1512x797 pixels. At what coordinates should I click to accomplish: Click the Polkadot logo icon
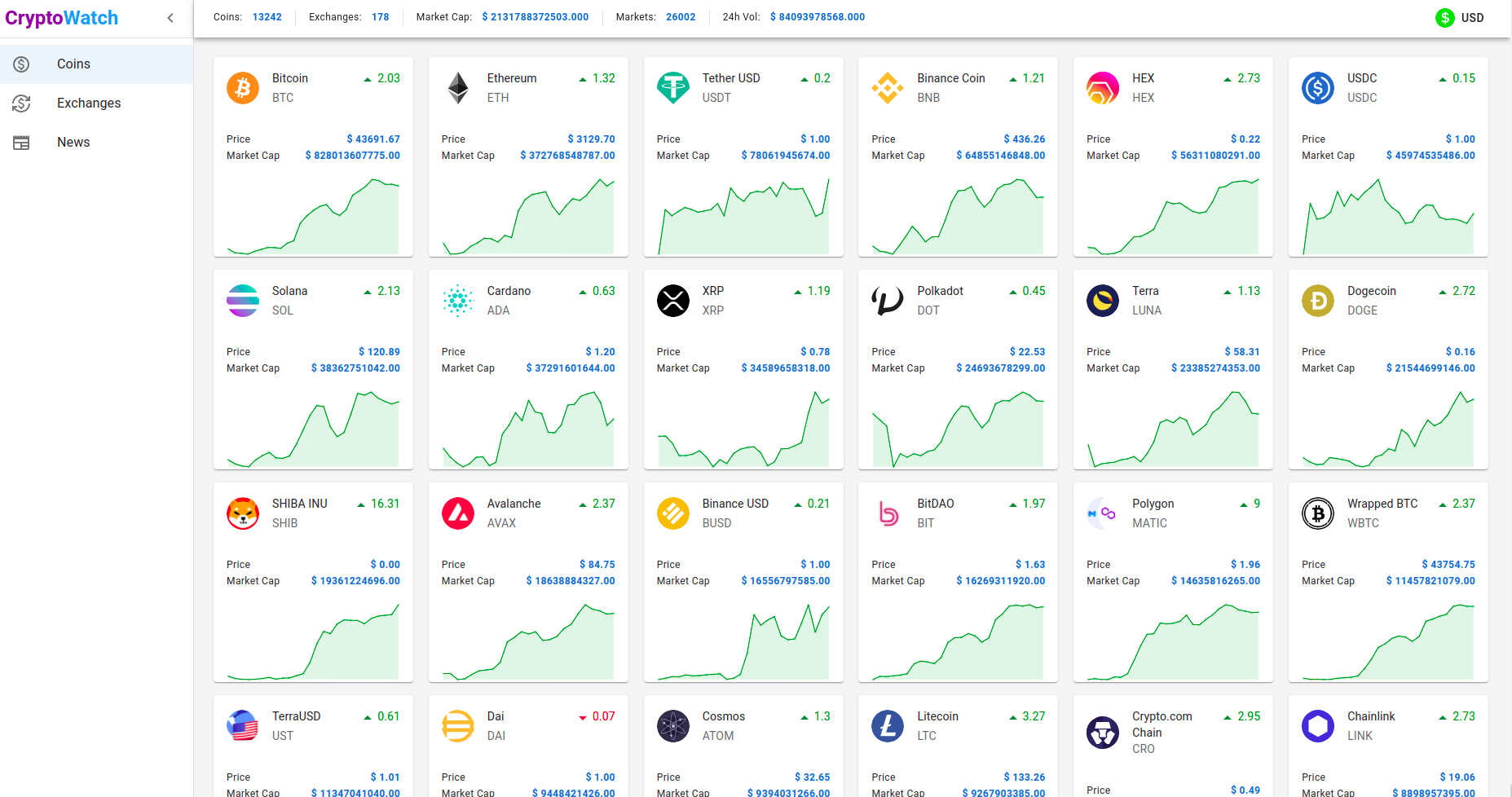[888, 301]
